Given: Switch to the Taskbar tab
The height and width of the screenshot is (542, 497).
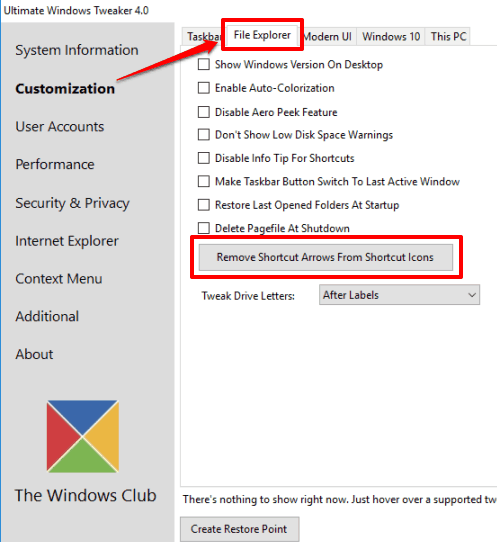Looking at the screenshot, I should (x=204, y=36).
